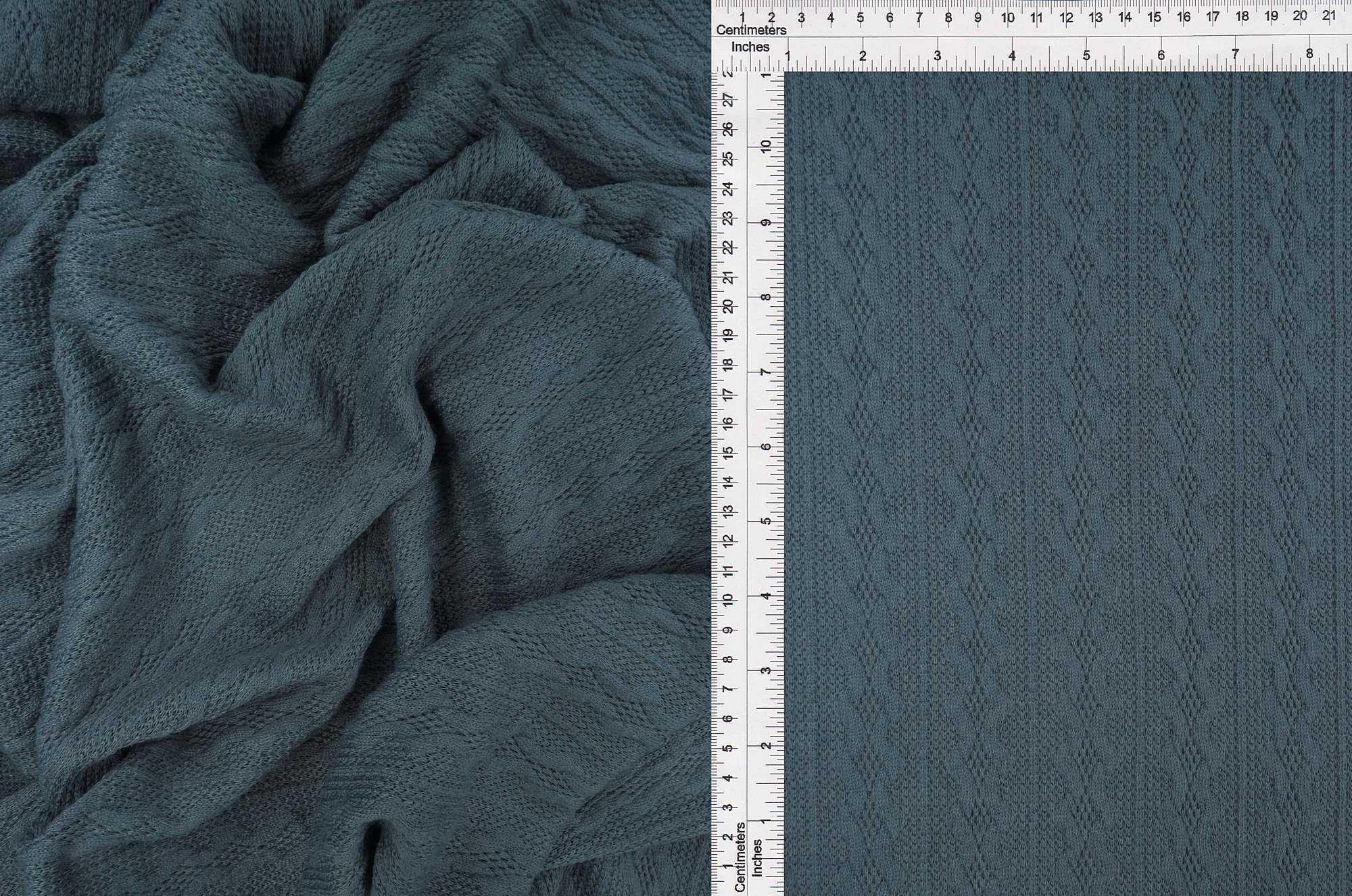Click the flat fabric swatch beside the rulers
1352x896 pixels.
1082,473
